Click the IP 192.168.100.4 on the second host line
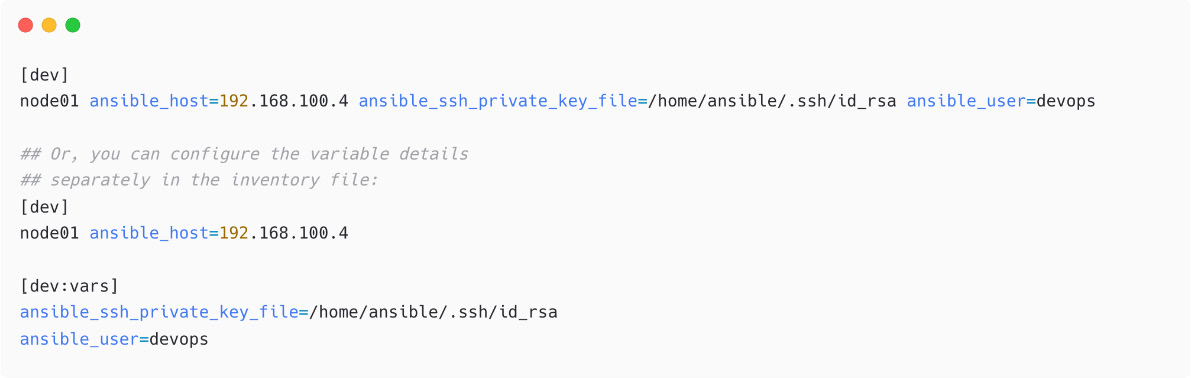The width and height of the screenshot is (1191, 378). pyautogui.click(x=284, y=233)
